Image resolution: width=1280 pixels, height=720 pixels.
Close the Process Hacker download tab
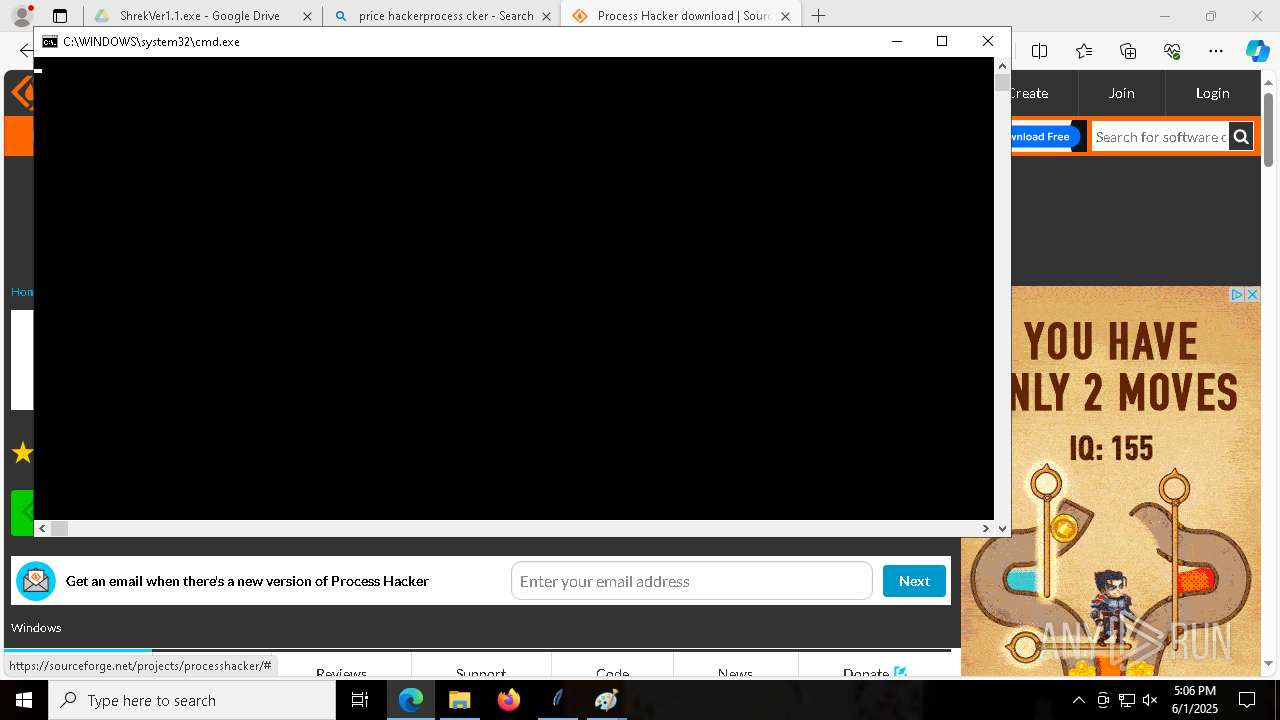(785, 16)
